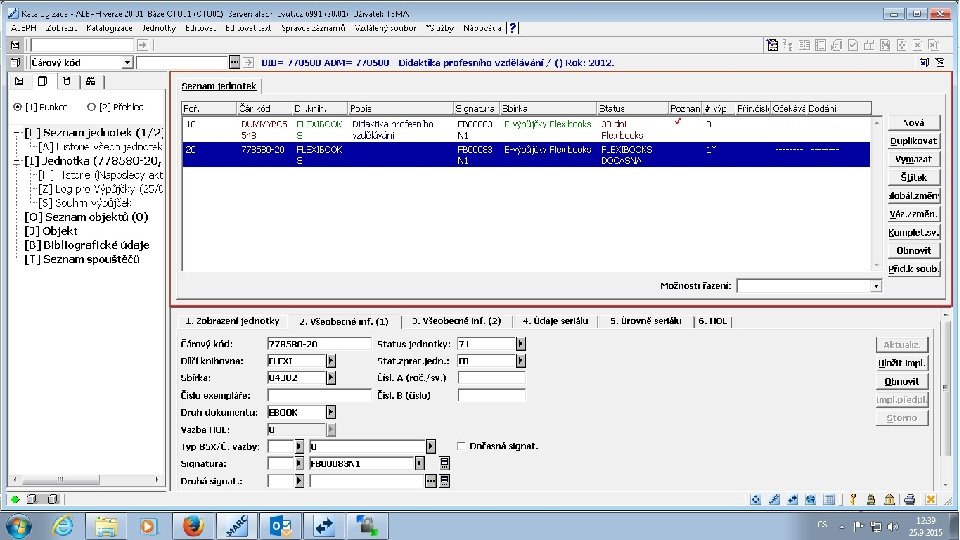Screen dimensions: 960x540
Task: Click the green indicator icon at bottom left
Action: click(x=15, y=499)
